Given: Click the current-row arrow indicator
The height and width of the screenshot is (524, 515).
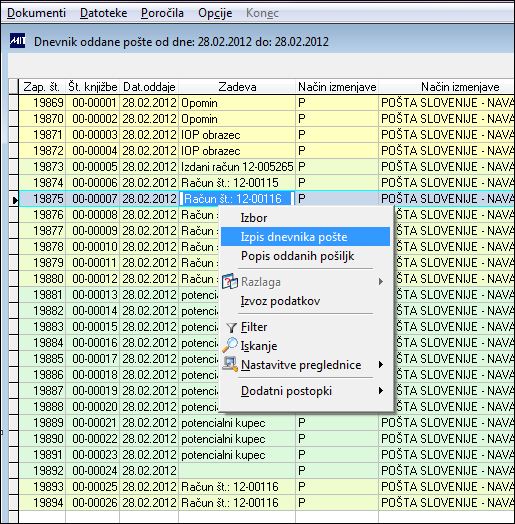Looking at the screenshot, I should [x=14, y=200].
